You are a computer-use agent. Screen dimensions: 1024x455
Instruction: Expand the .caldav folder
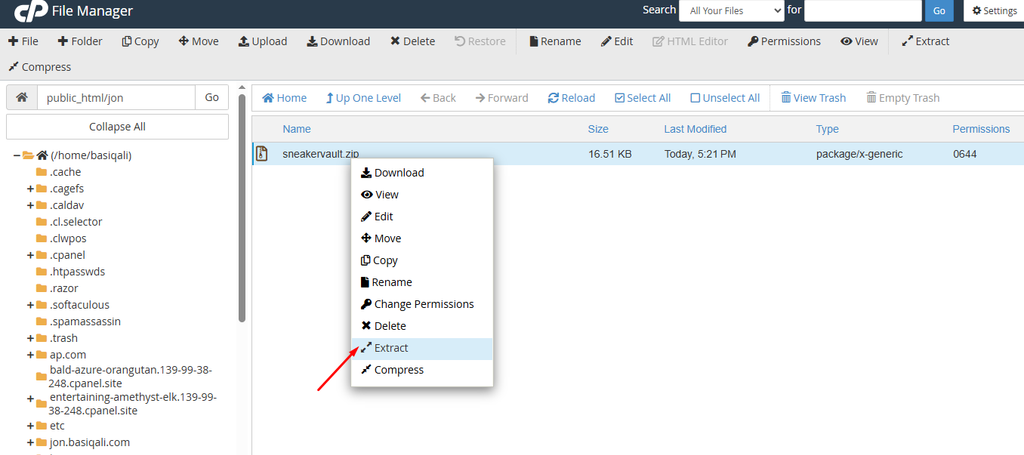(30, 205)
